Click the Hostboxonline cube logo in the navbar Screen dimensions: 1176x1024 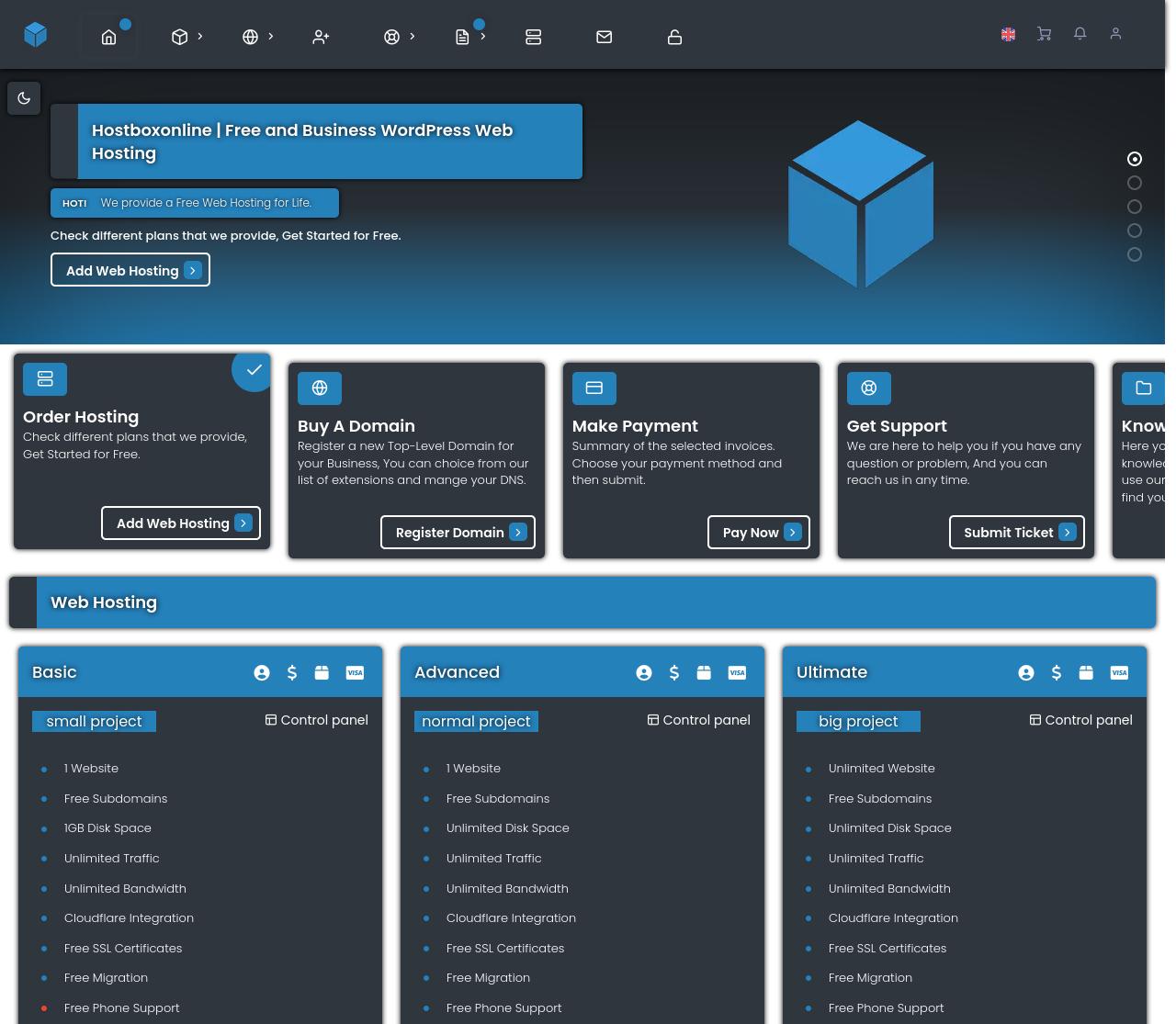(x=36, y=34)
